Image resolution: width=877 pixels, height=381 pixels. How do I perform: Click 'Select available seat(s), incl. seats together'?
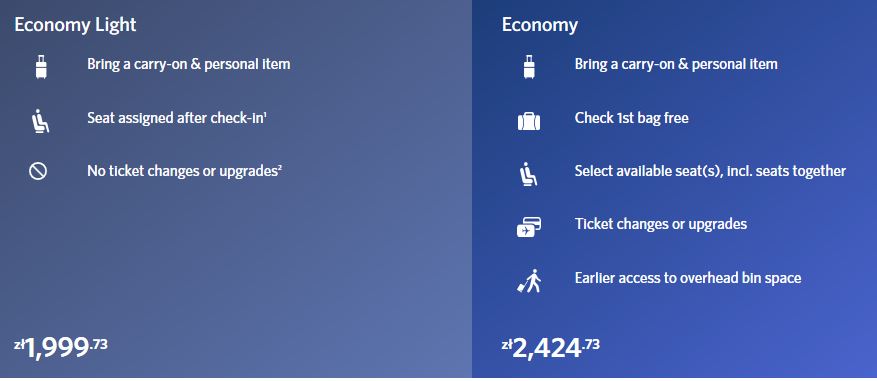tap(710, 171)
